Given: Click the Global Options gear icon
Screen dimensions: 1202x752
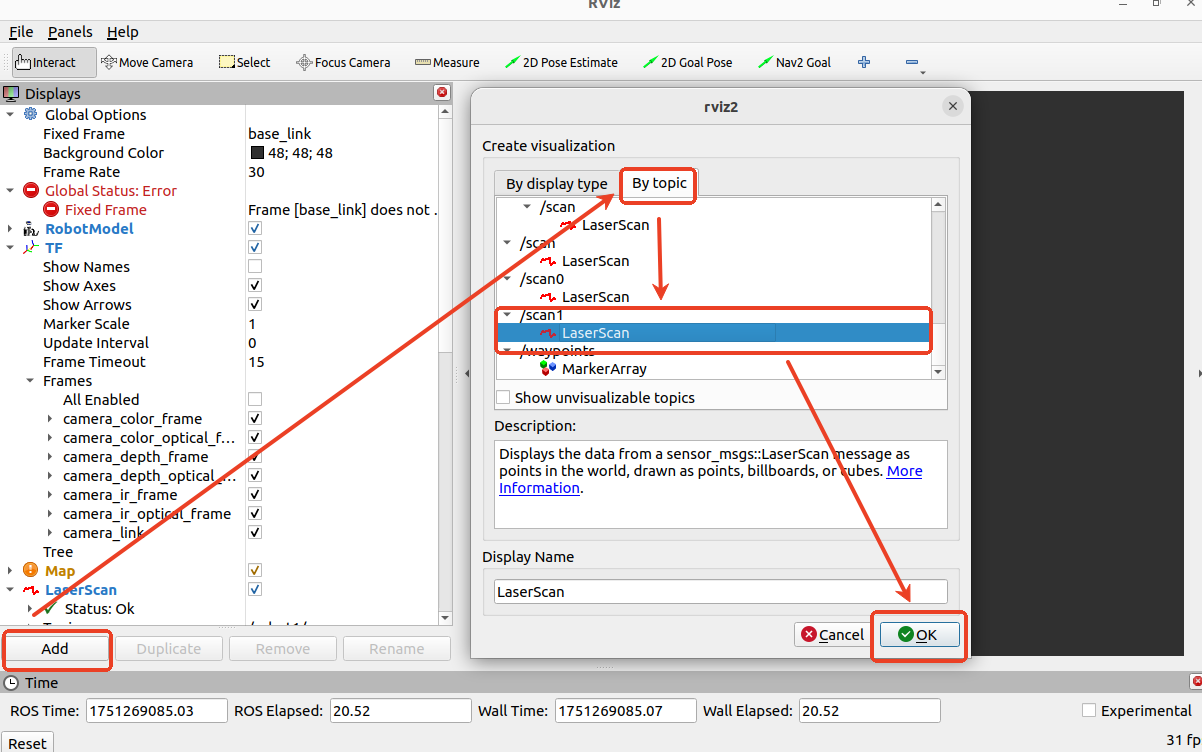Looking at the screenshot, I should coord(29,114).
